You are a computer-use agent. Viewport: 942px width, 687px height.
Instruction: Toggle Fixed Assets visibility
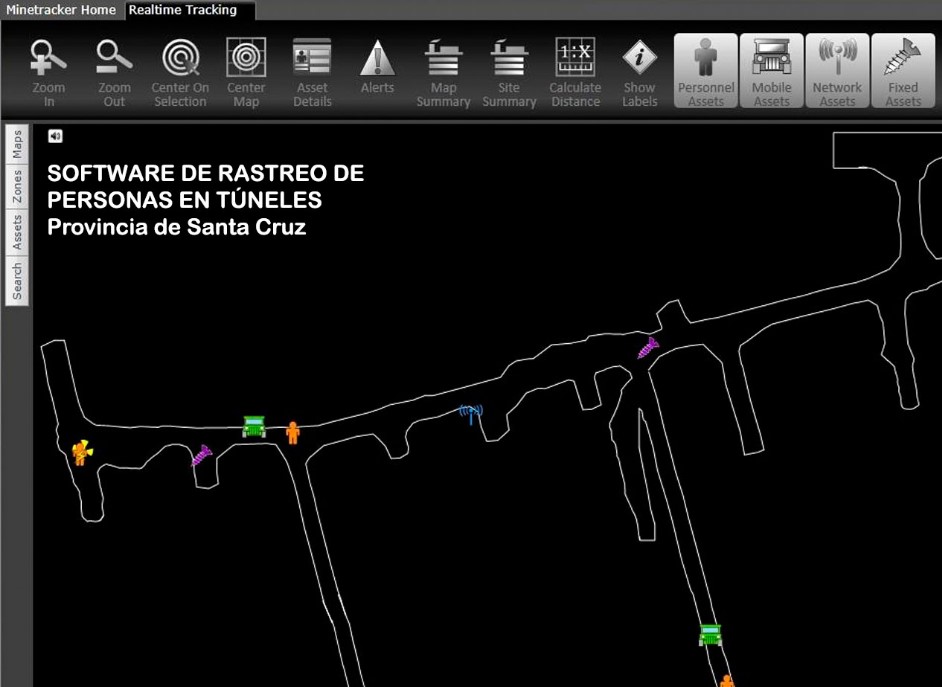click(x=903, y=71)
